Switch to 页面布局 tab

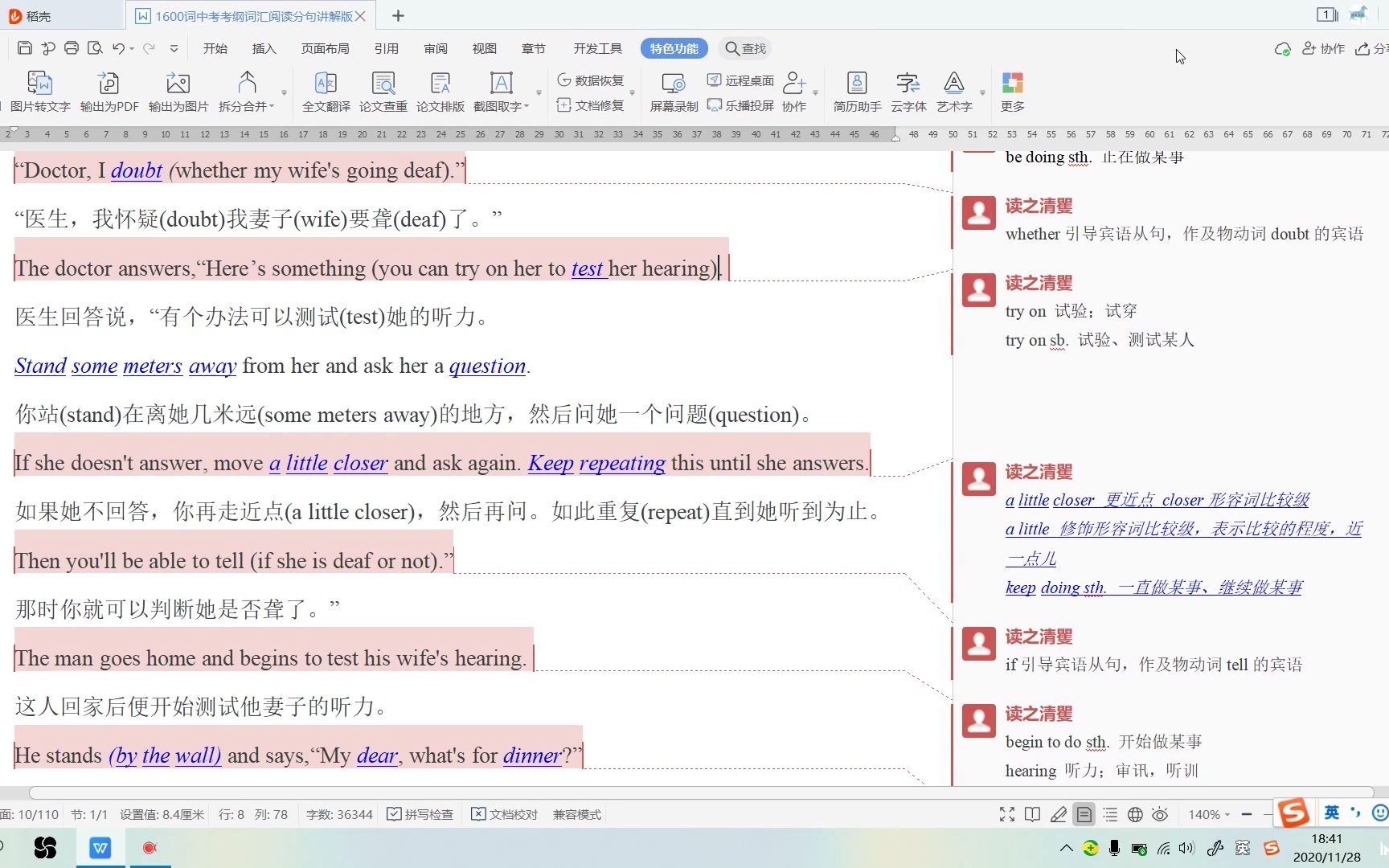pos(326,48)
